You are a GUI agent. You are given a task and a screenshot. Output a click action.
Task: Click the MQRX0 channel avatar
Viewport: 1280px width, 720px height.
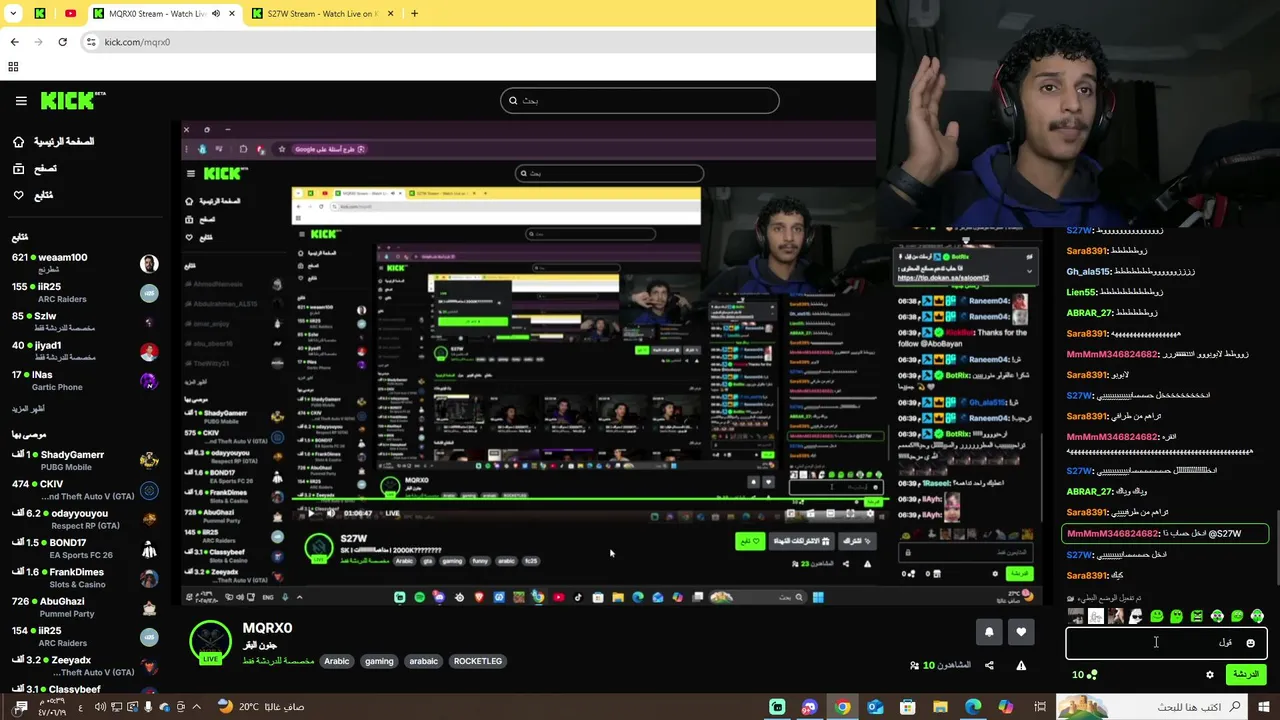click(210, 642)
